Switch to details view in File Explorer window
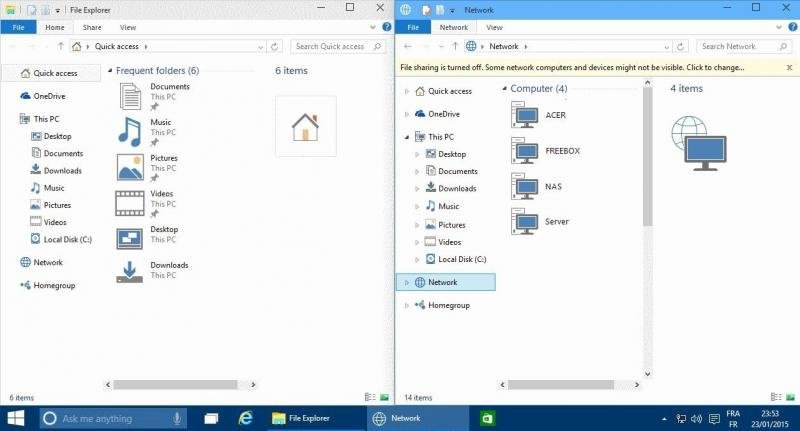 tap(370, 397)
